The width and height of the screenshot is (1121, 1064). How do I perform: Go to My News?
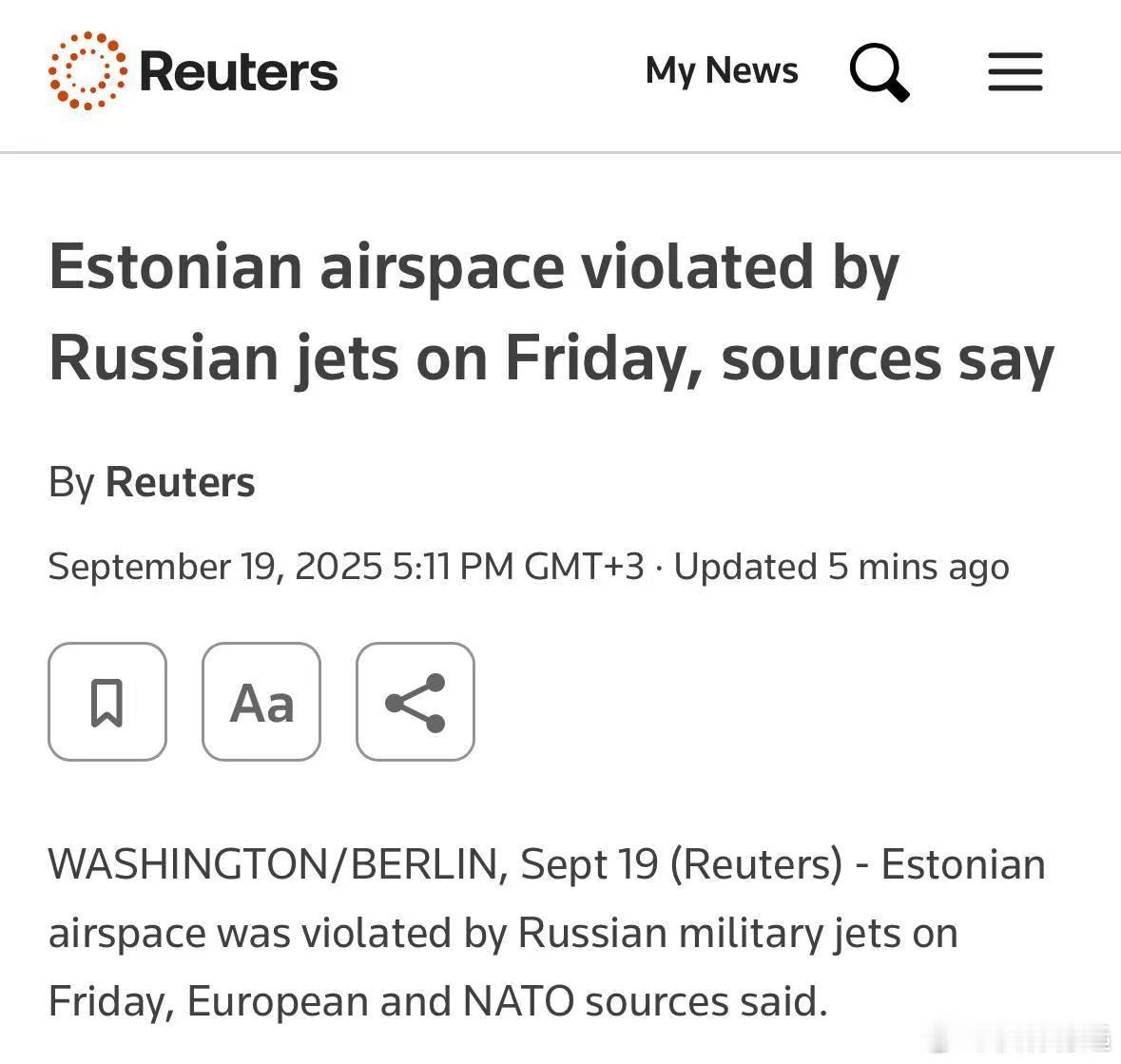click(x=722, y=71)
